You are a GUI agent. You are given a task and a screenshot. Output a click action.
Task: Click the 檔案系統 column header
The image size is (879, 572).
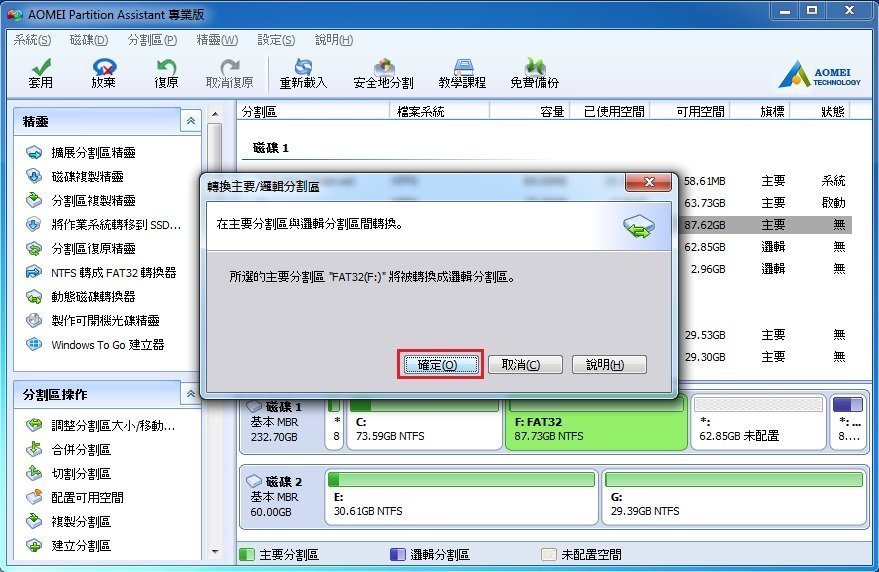(x=421, y=112)
